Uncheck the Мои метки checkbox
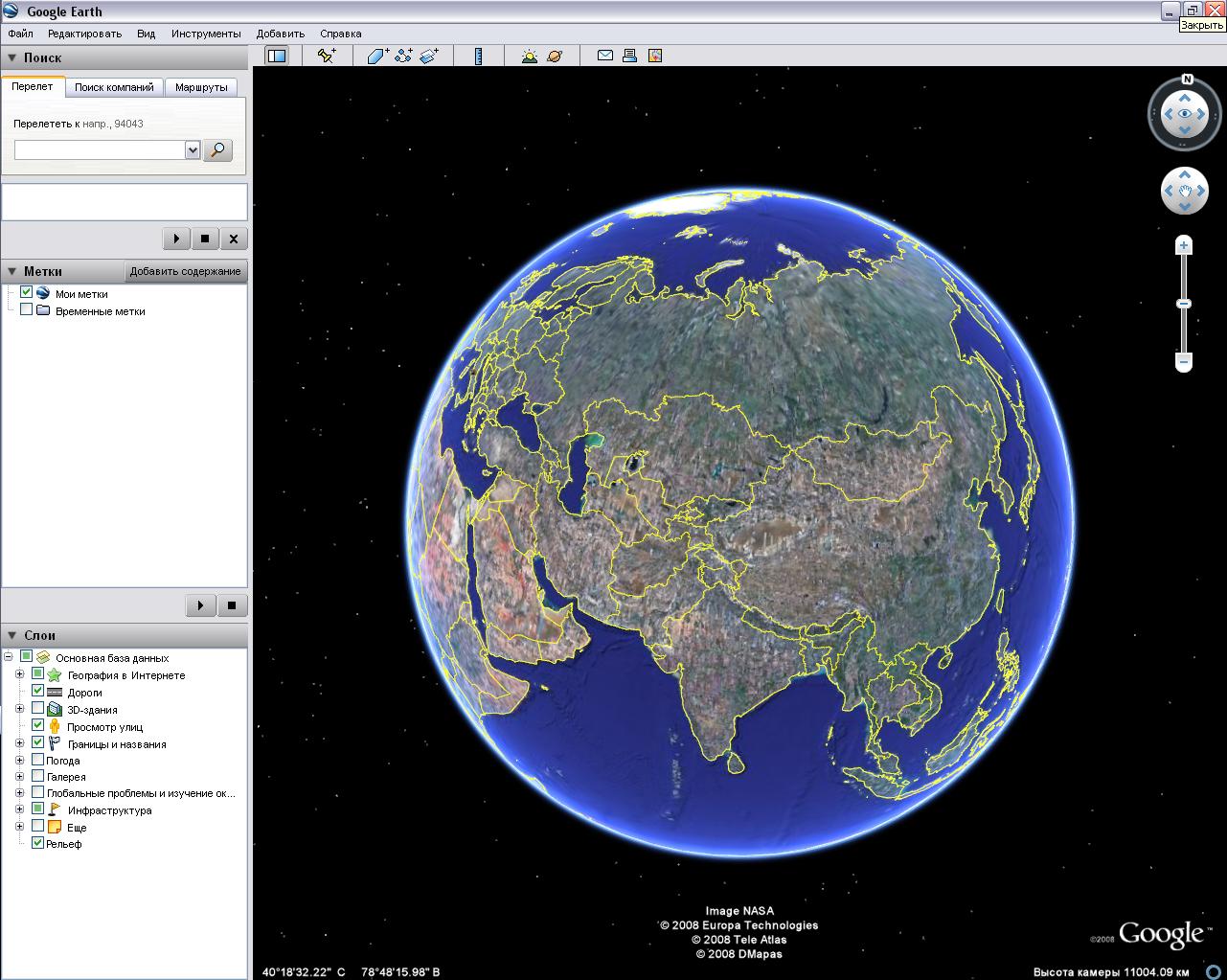 pos(27,292)
